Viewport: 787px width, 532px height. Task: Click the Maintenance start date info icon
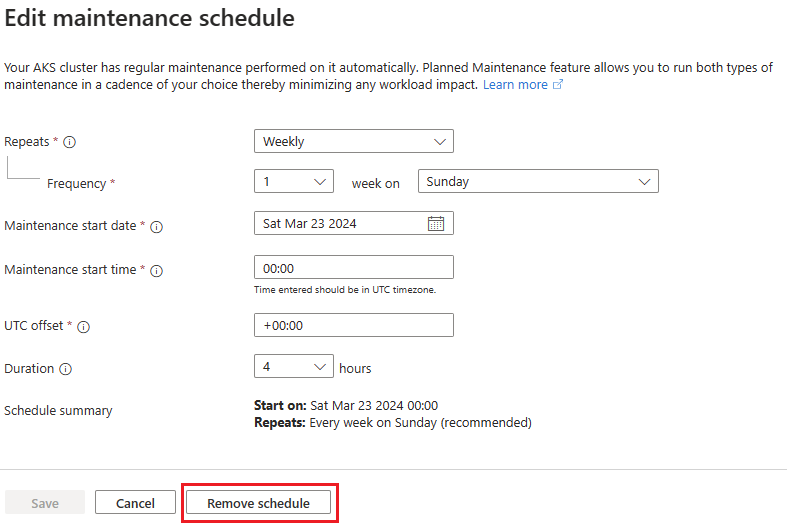click(156, 226)
